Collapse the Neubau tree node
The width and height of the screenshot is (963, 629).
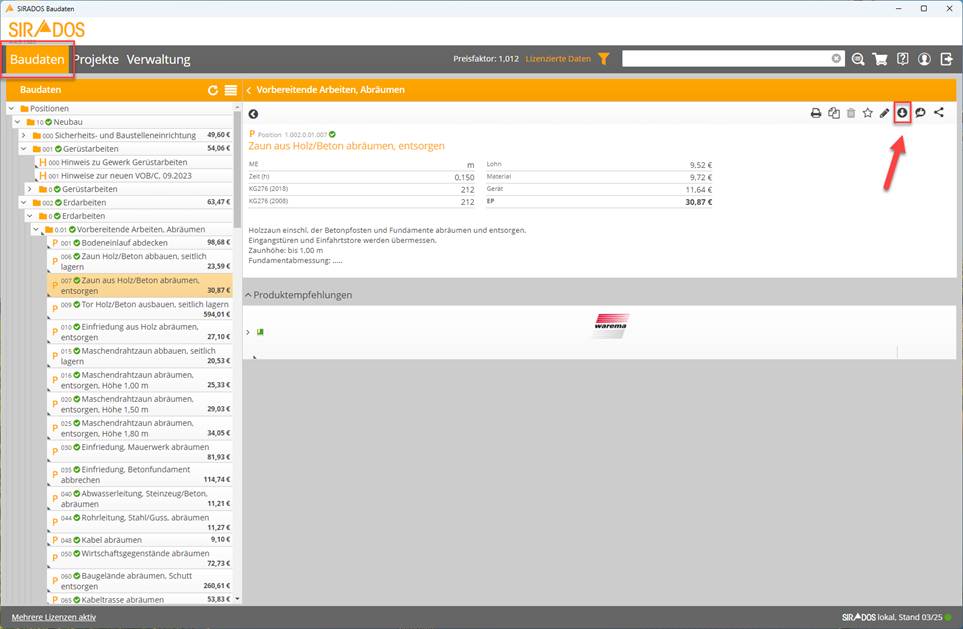(18, 122)
